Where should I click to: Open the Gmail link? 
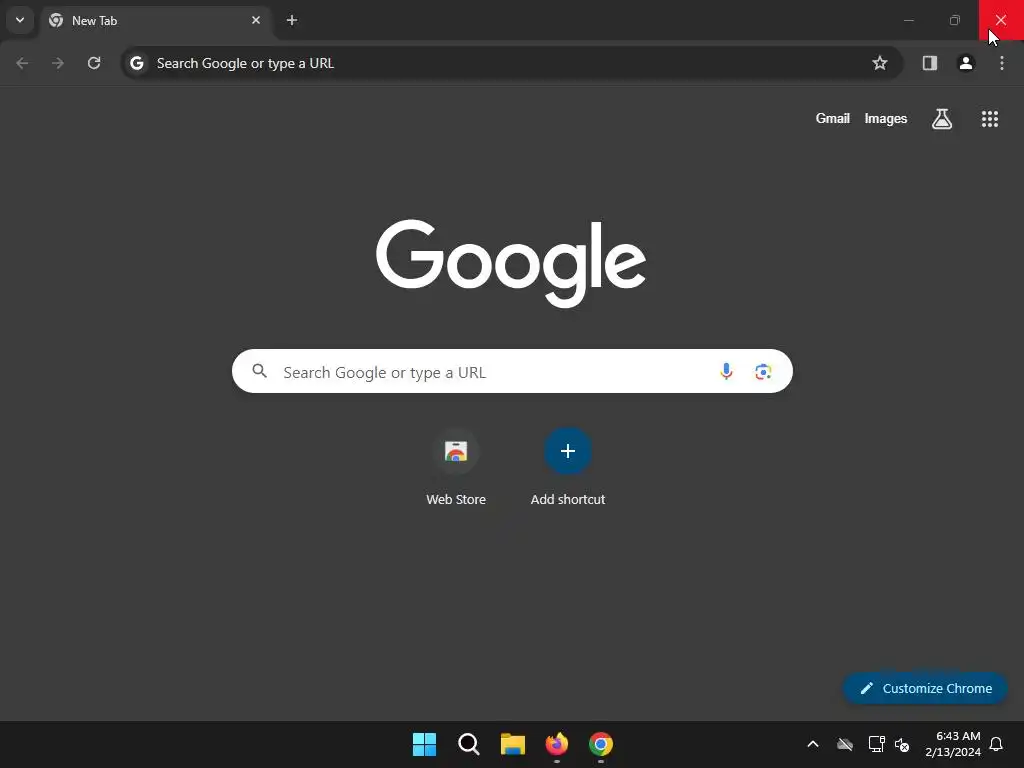point(833,119)
